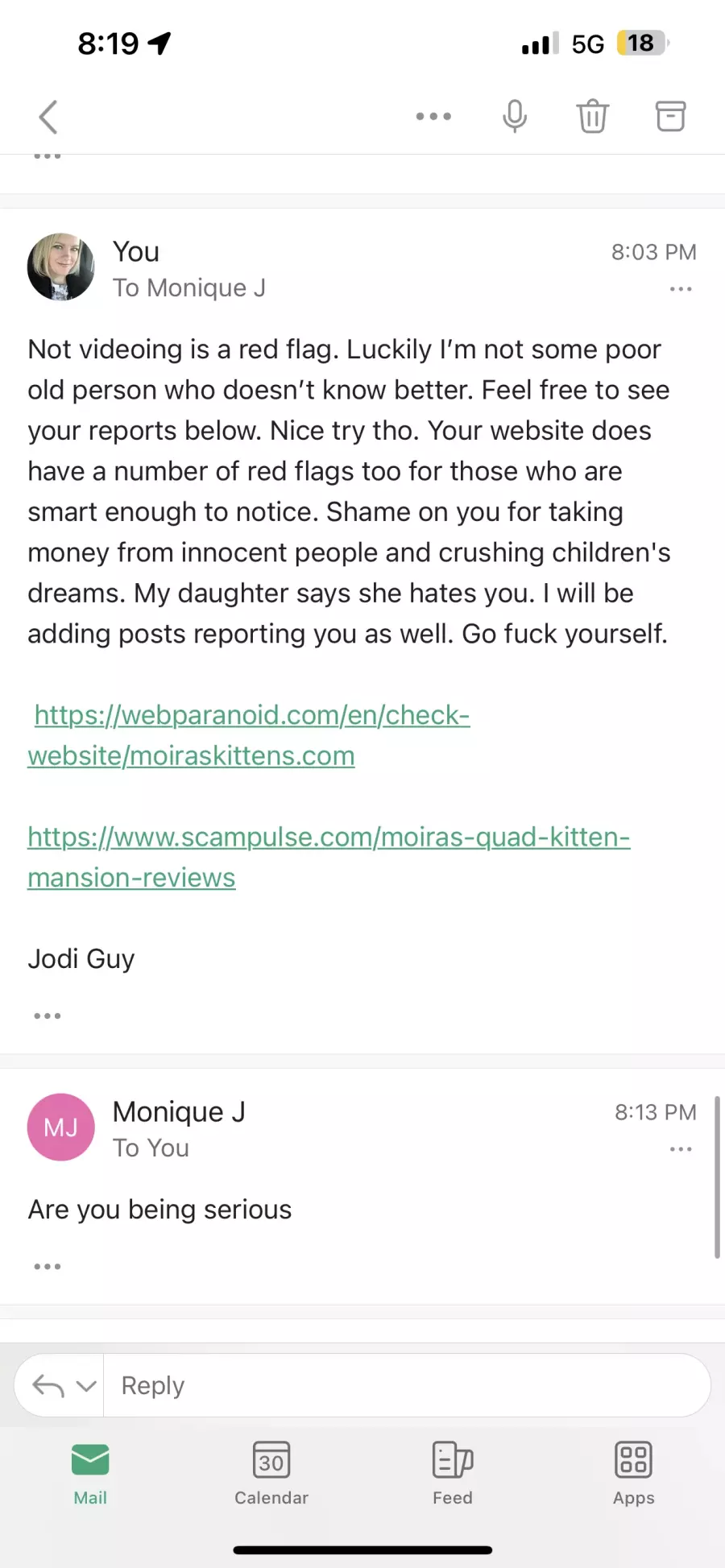Open the scampulse.com reviews link
The height and width of the screenshot is (1568, 725).
[329, 857]
